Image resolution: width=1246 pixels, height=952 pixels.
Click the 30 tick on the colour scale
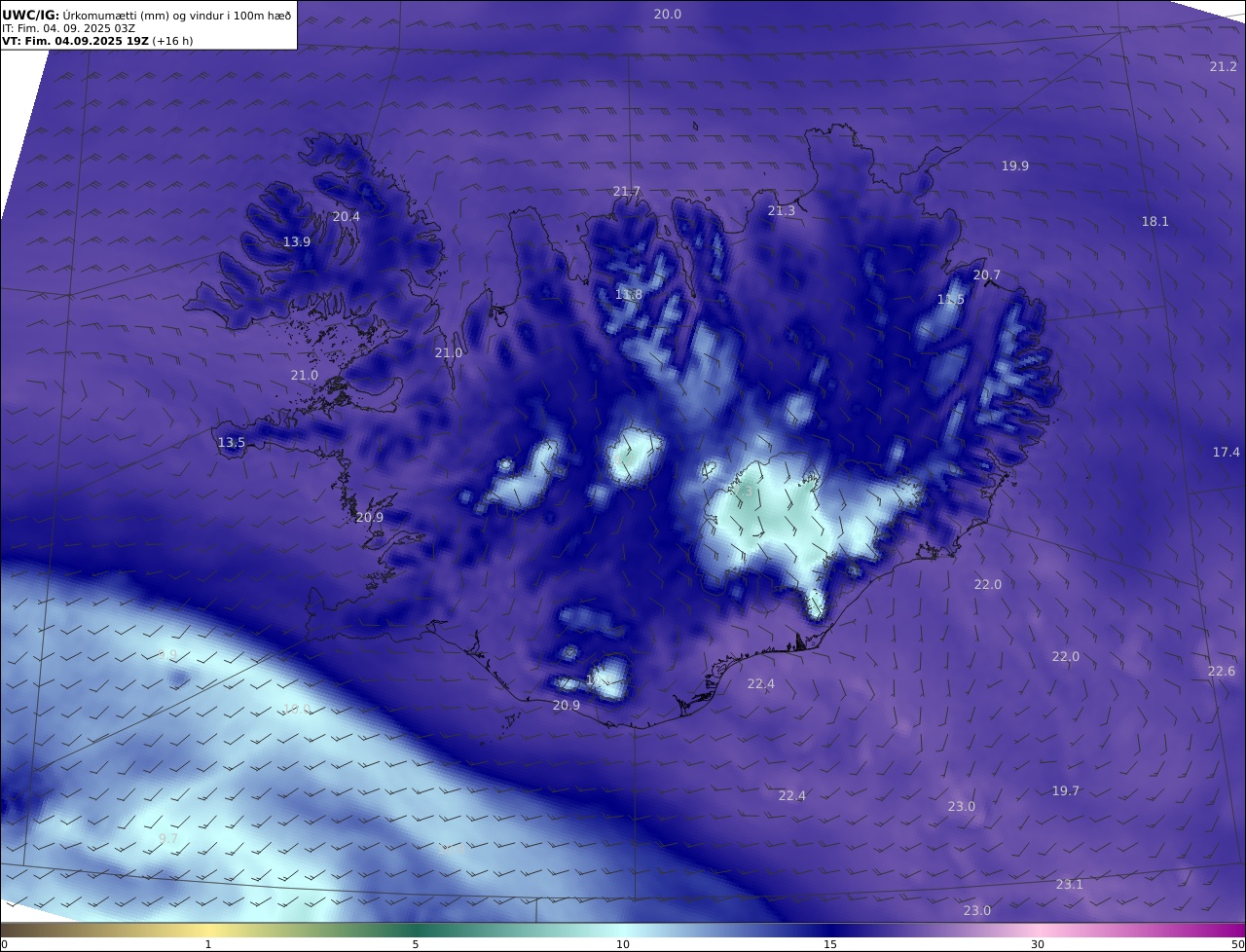pyautogui.click(x=1038, y=944)
